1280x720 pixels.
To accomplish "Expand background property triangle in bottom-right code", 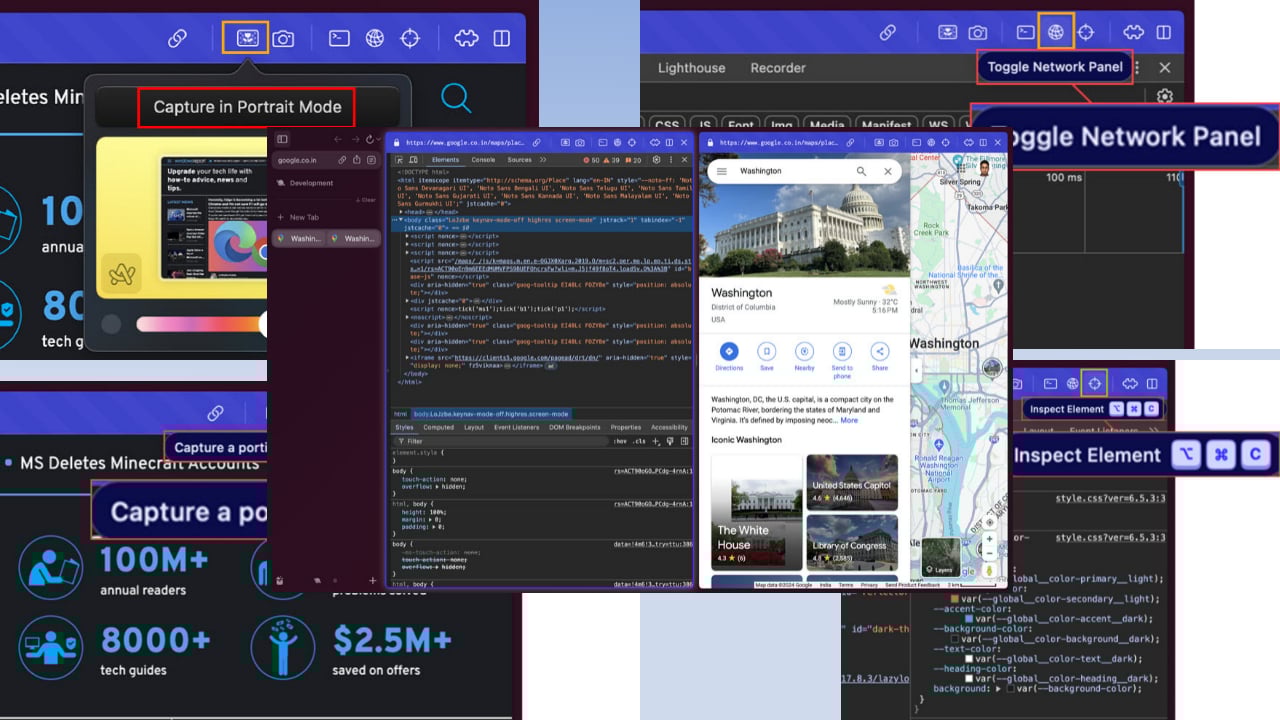I will click(x=998, y=689).
